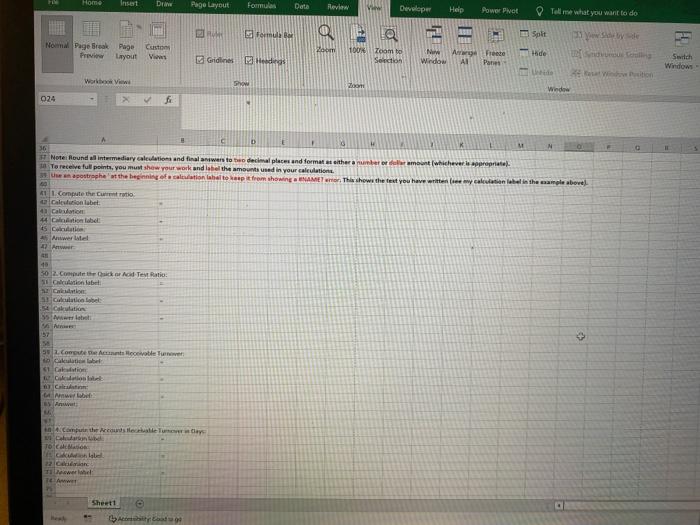
Task: Open the Accessibility checker status
Action: (x=146, y=519)
